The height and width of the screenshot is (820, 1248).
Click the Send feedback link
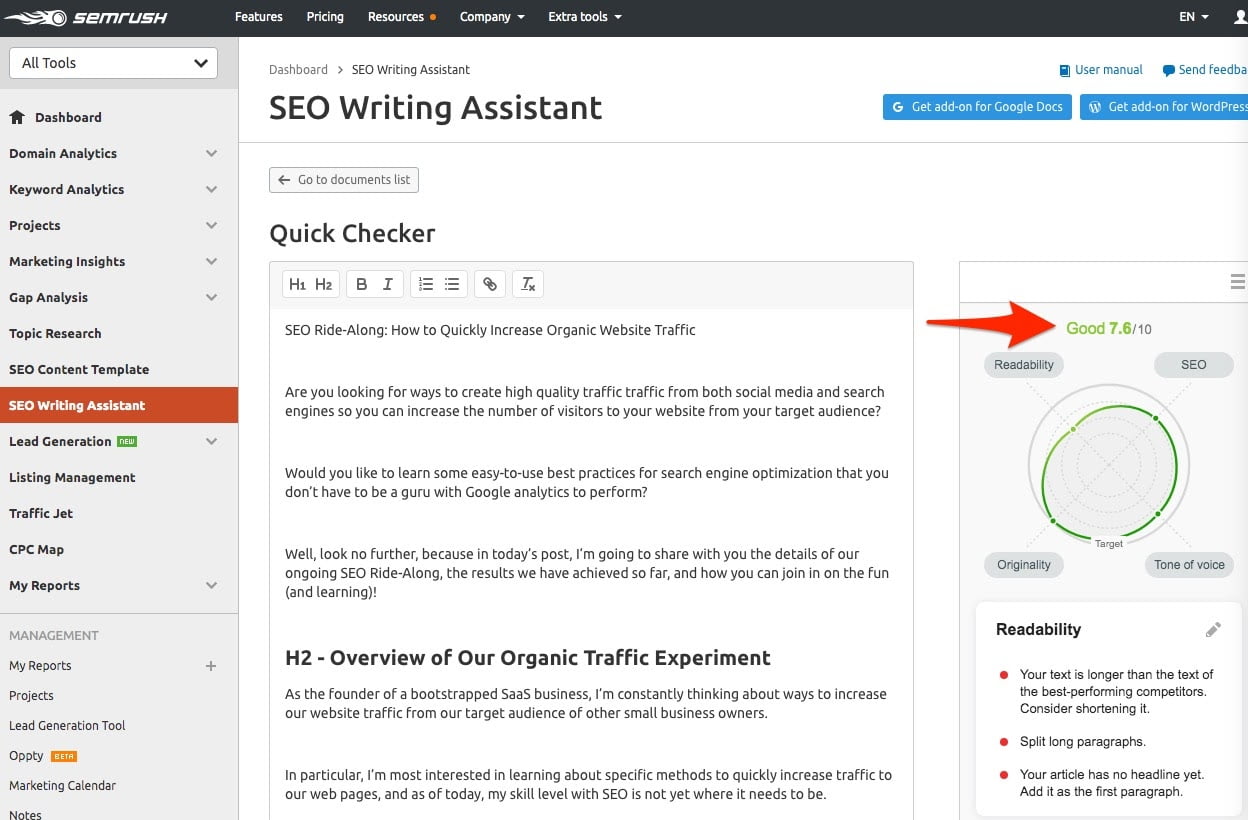coord(1205,70)
